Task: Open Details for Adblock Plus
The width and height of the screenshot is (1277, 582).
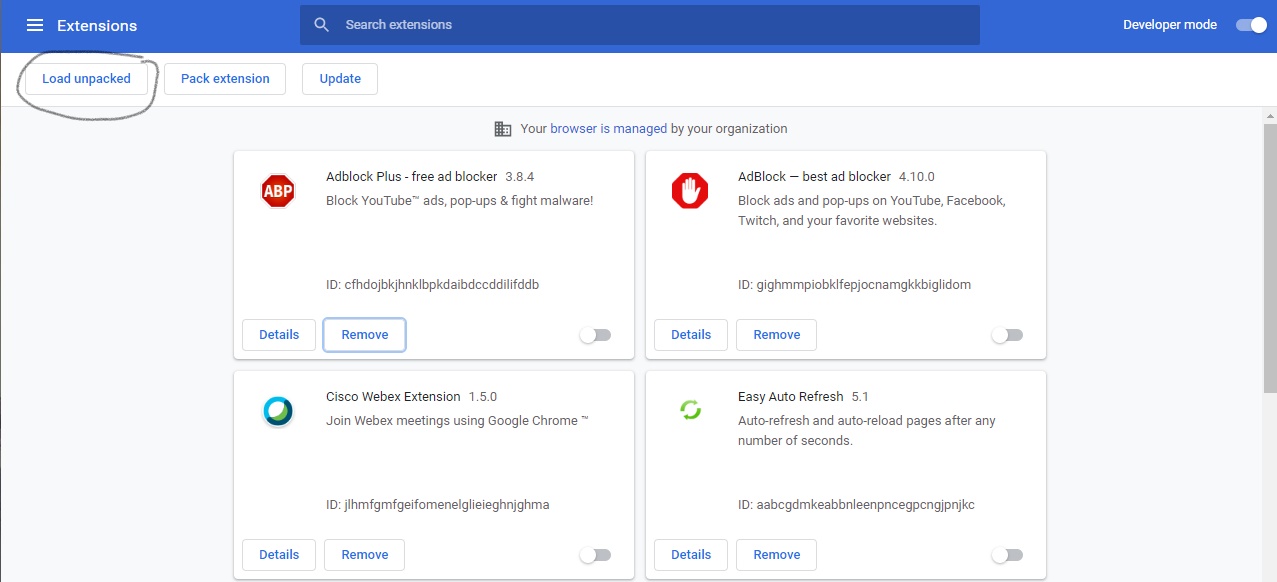Action: click(279, 335)
